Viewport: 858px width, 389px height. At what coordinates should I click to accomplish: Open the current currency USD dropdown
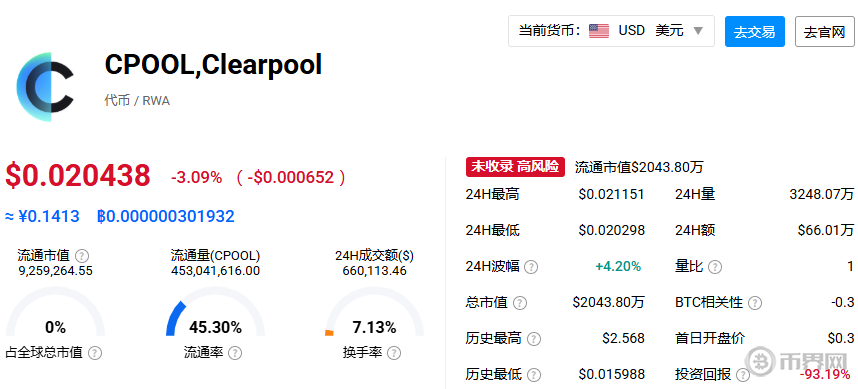(x=611, y=31)
